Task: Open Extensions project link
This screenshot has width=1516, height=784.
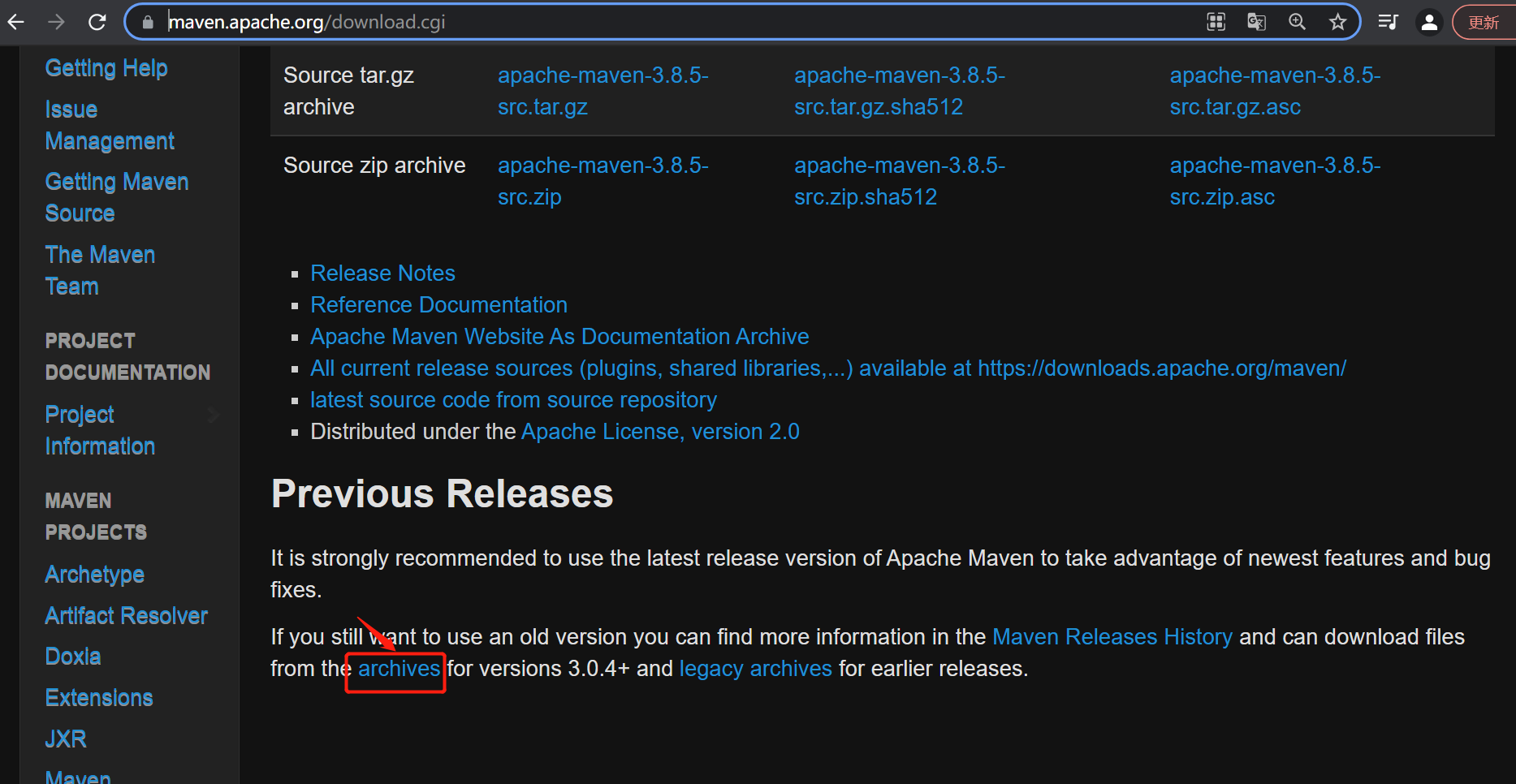Action: click(x=99, y=698)
